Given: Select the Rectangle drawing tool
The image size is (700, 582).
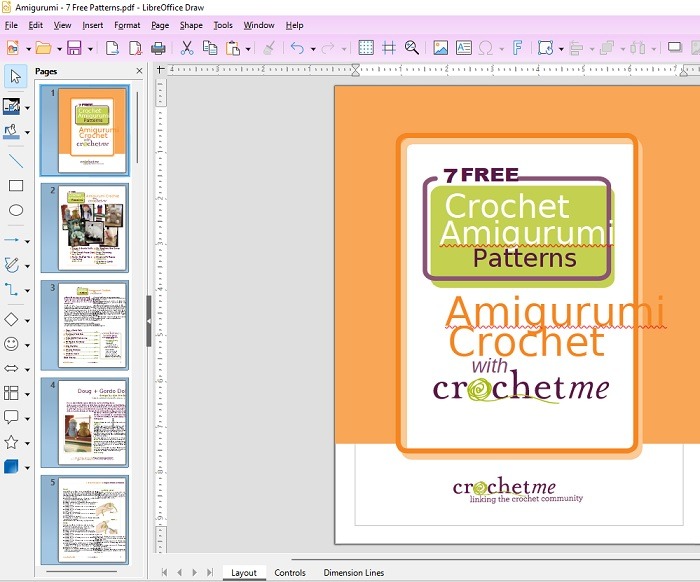Looking at the screenshot, I should click(16, 185).
